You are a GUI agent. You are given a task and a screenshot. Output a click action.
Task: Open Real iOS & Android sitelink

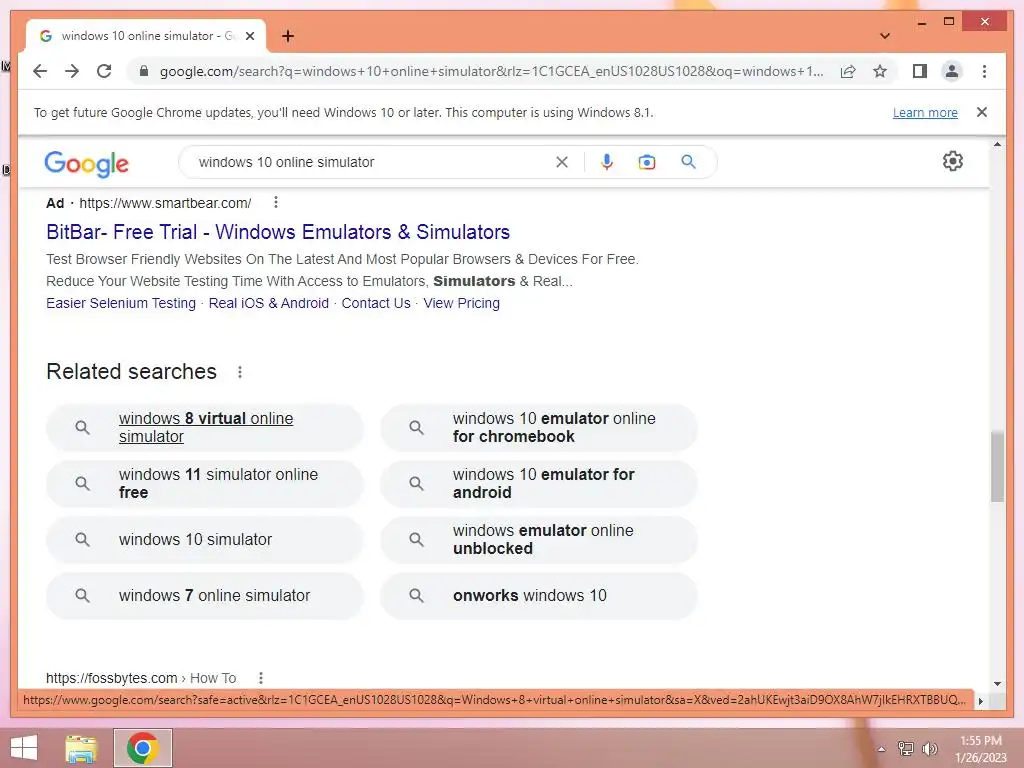tap(268, 303)
